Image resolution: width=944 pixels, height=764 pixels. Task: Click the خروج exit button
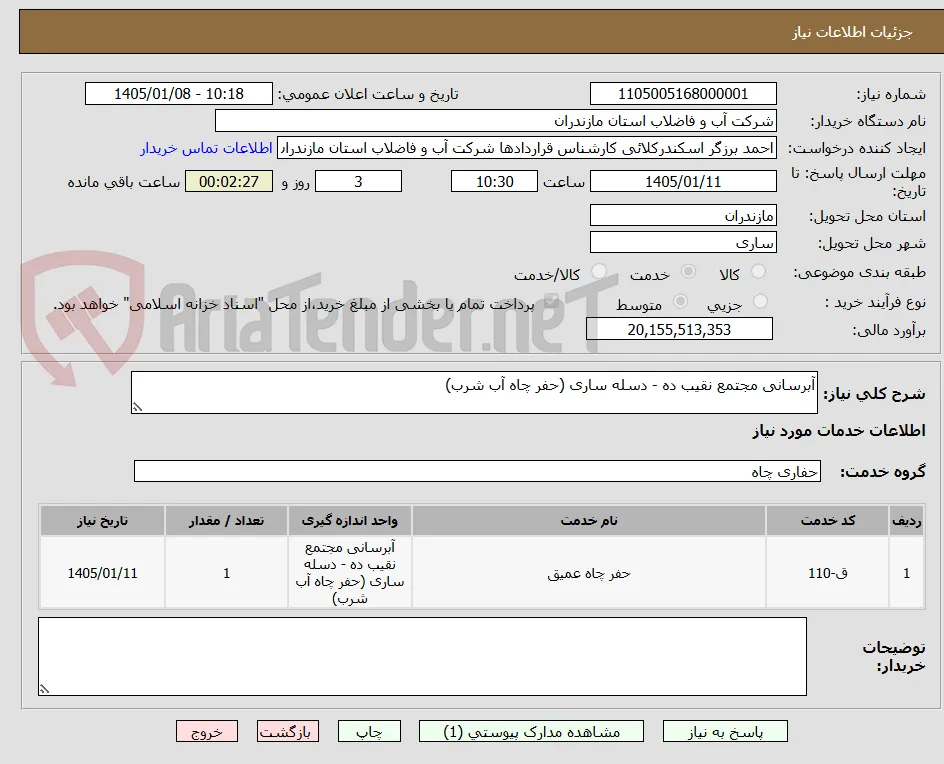(x=207, y=731)
